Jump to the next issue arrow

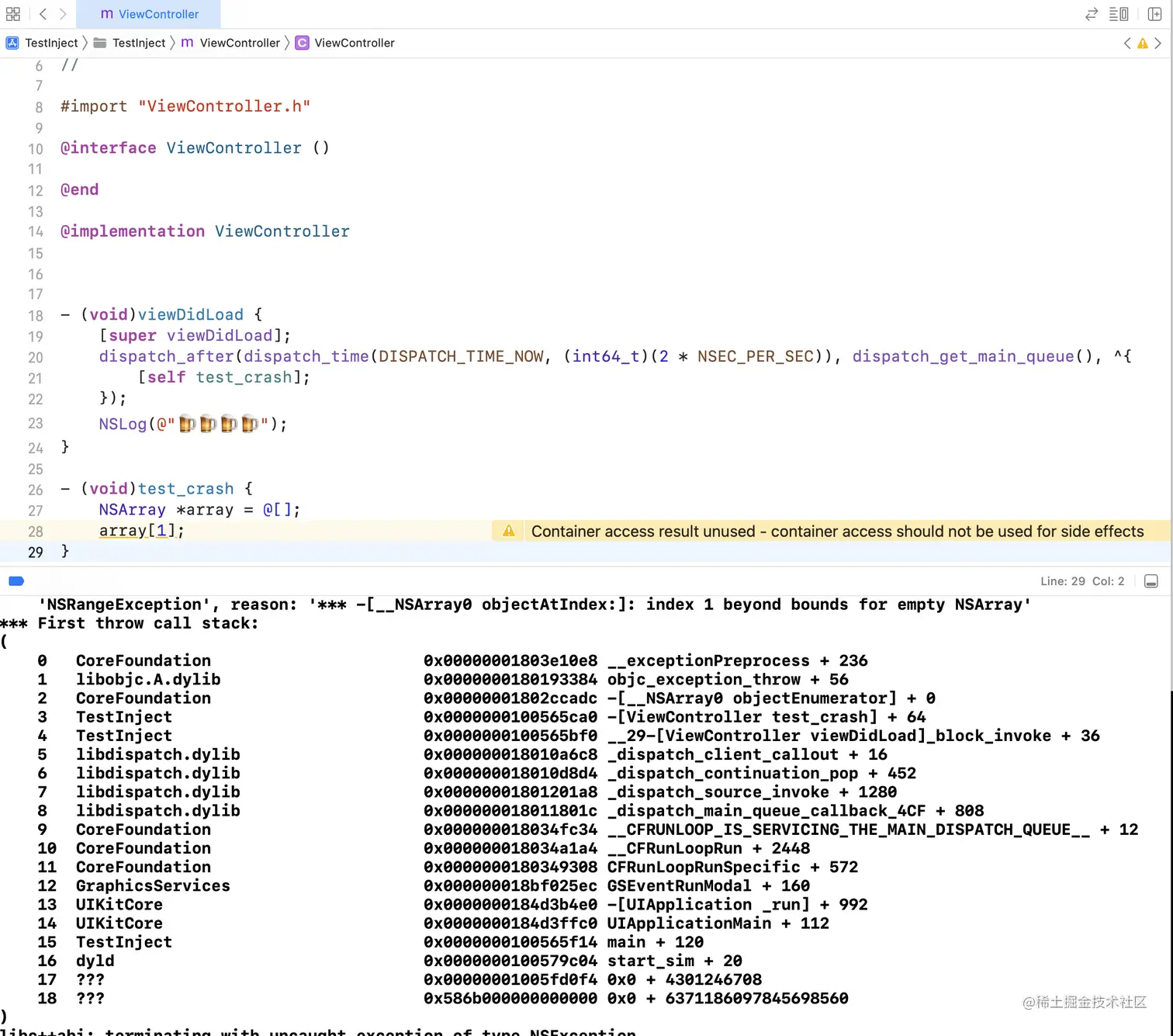[1157, 43]
